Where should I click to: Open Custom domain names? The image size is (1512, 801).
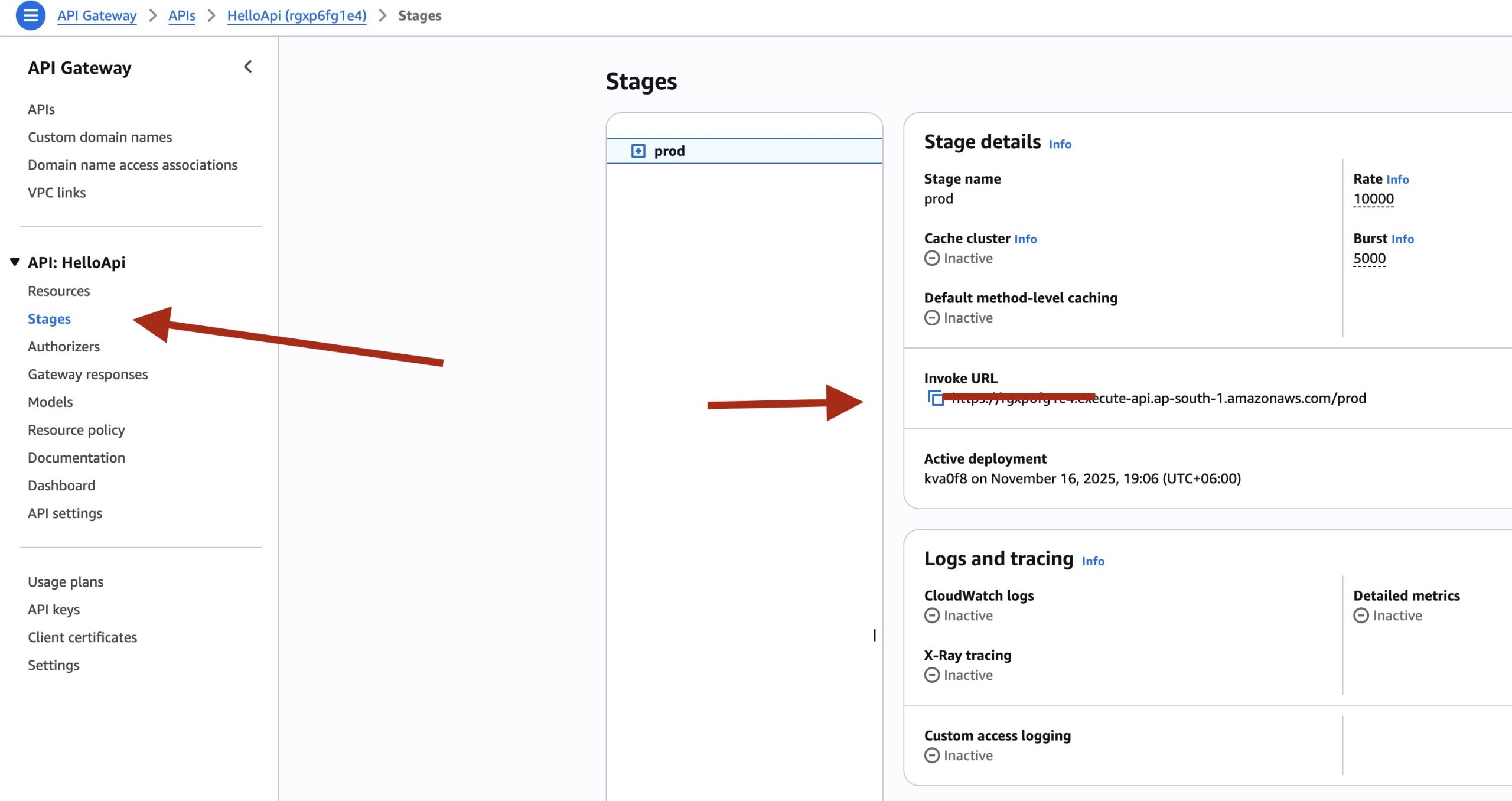100,137
